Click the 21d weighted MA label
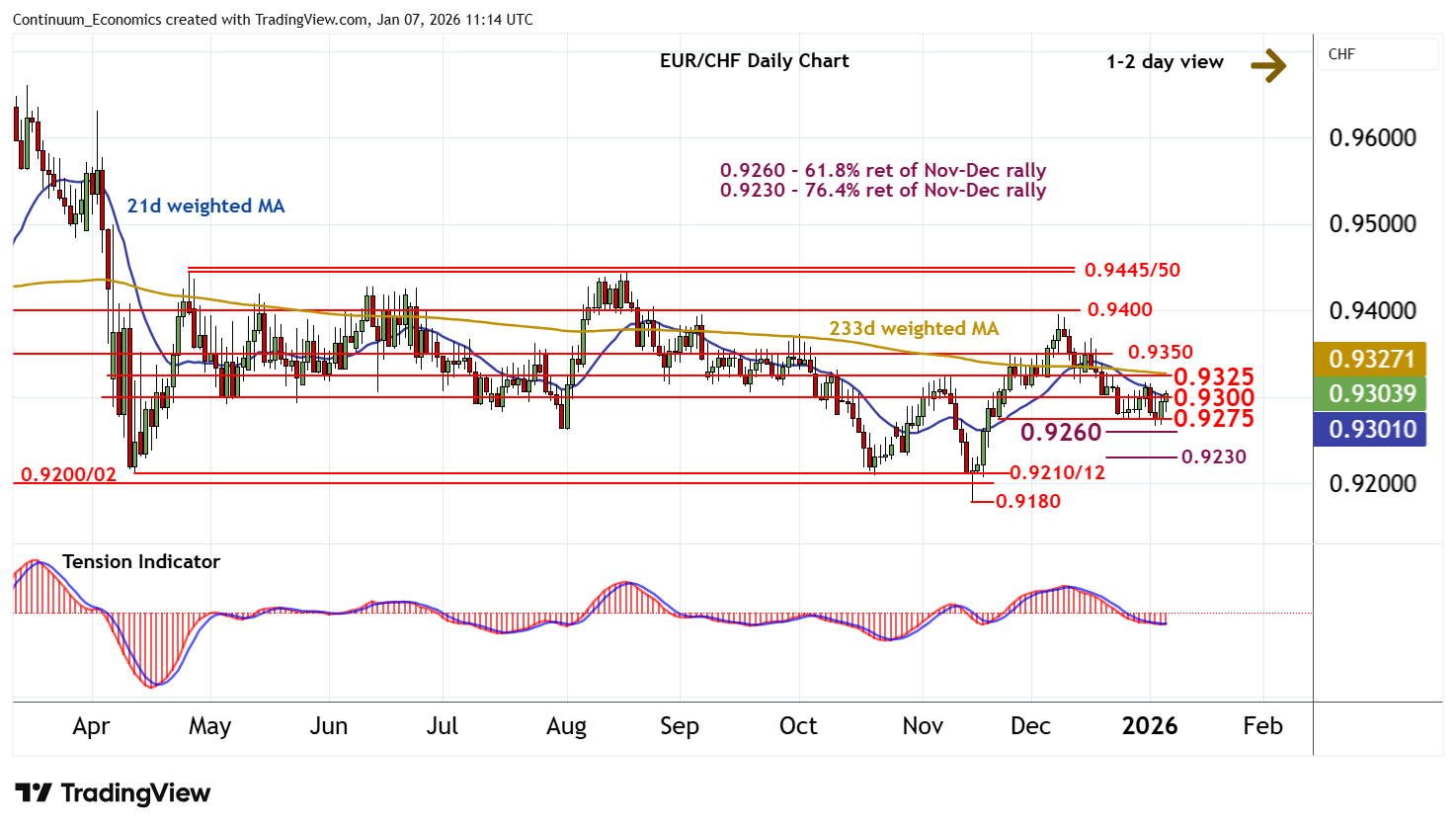1456x830 pixels. 205,206
